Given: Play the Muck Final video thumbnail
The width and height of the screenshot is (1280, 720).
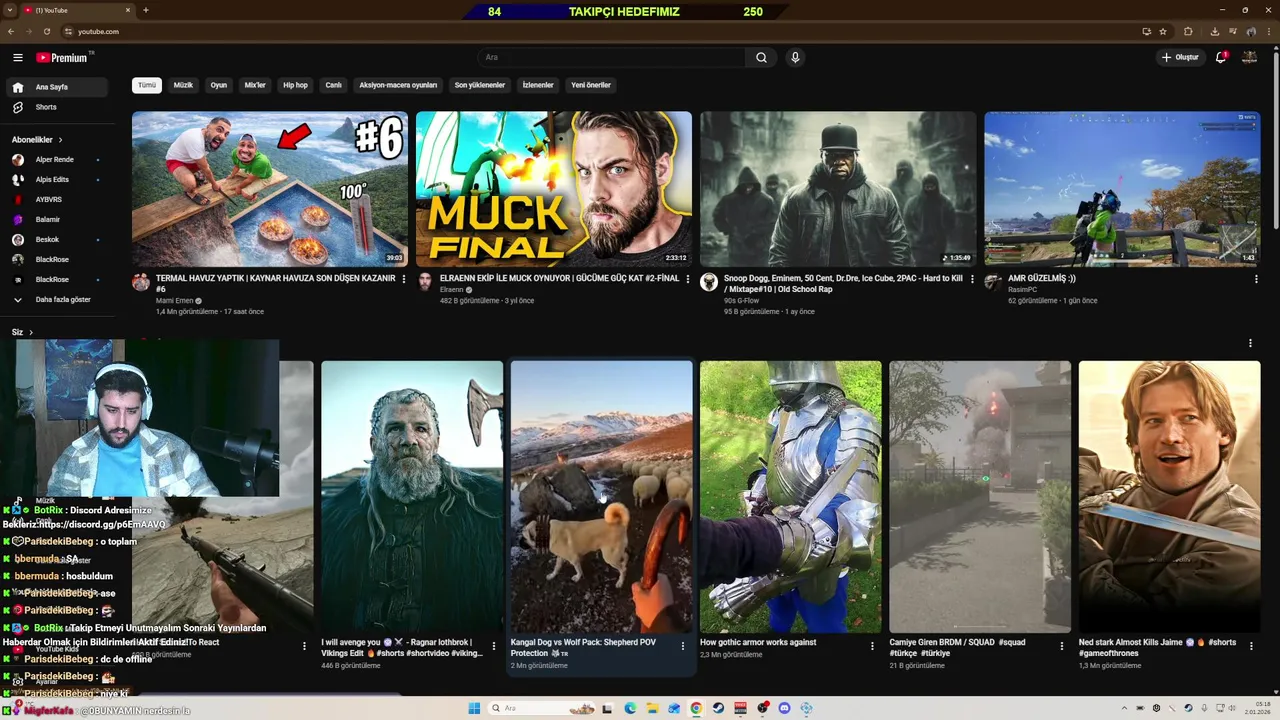Looking at the screenshot, I should point(554,189).
